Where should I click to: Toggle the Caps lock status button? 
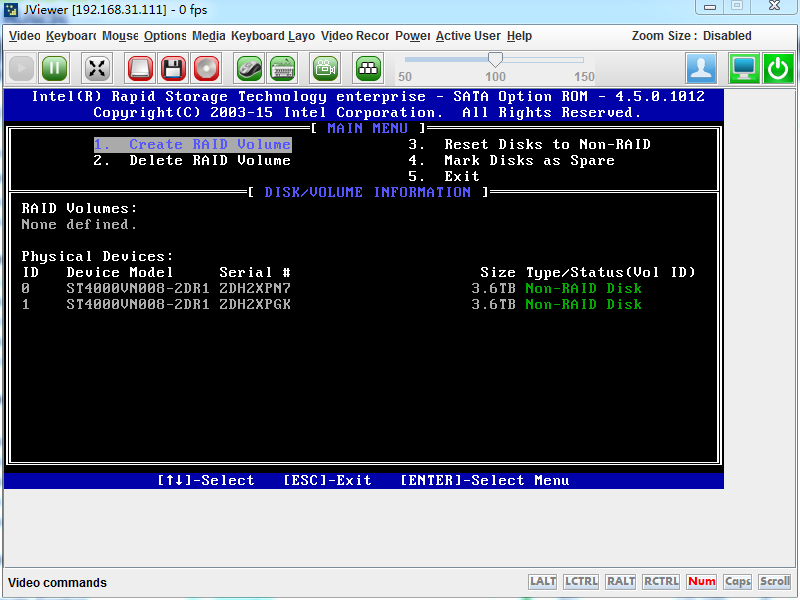[x=738, y=582]
